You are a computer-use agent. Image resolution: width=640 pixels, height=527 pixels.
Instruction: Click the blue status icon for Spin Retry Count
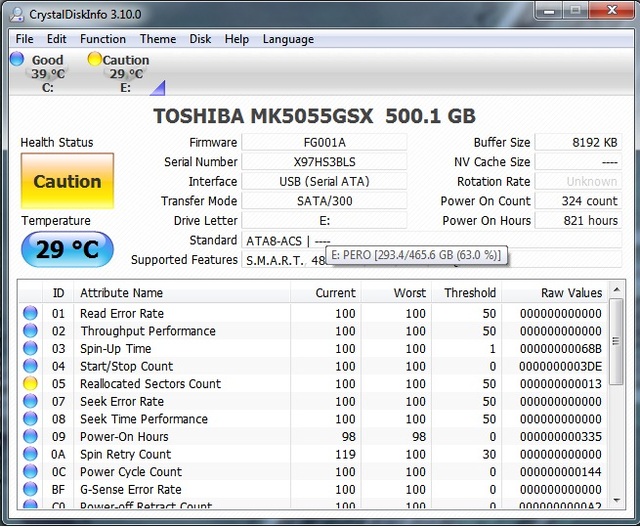coord(30,454)
